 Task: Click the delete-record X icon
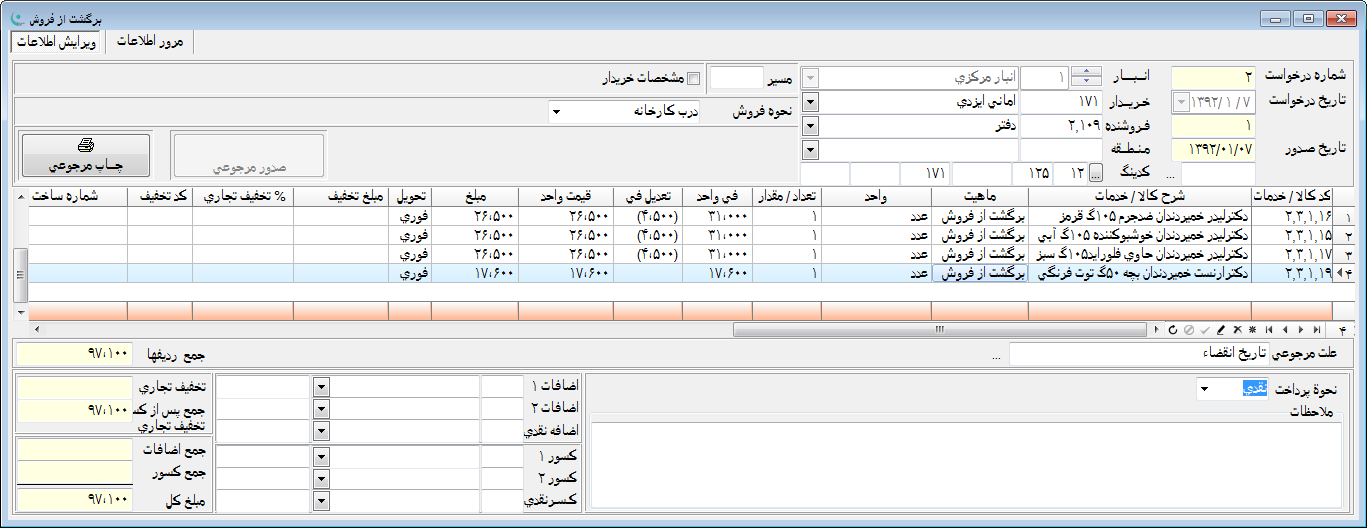[1236, 329]
